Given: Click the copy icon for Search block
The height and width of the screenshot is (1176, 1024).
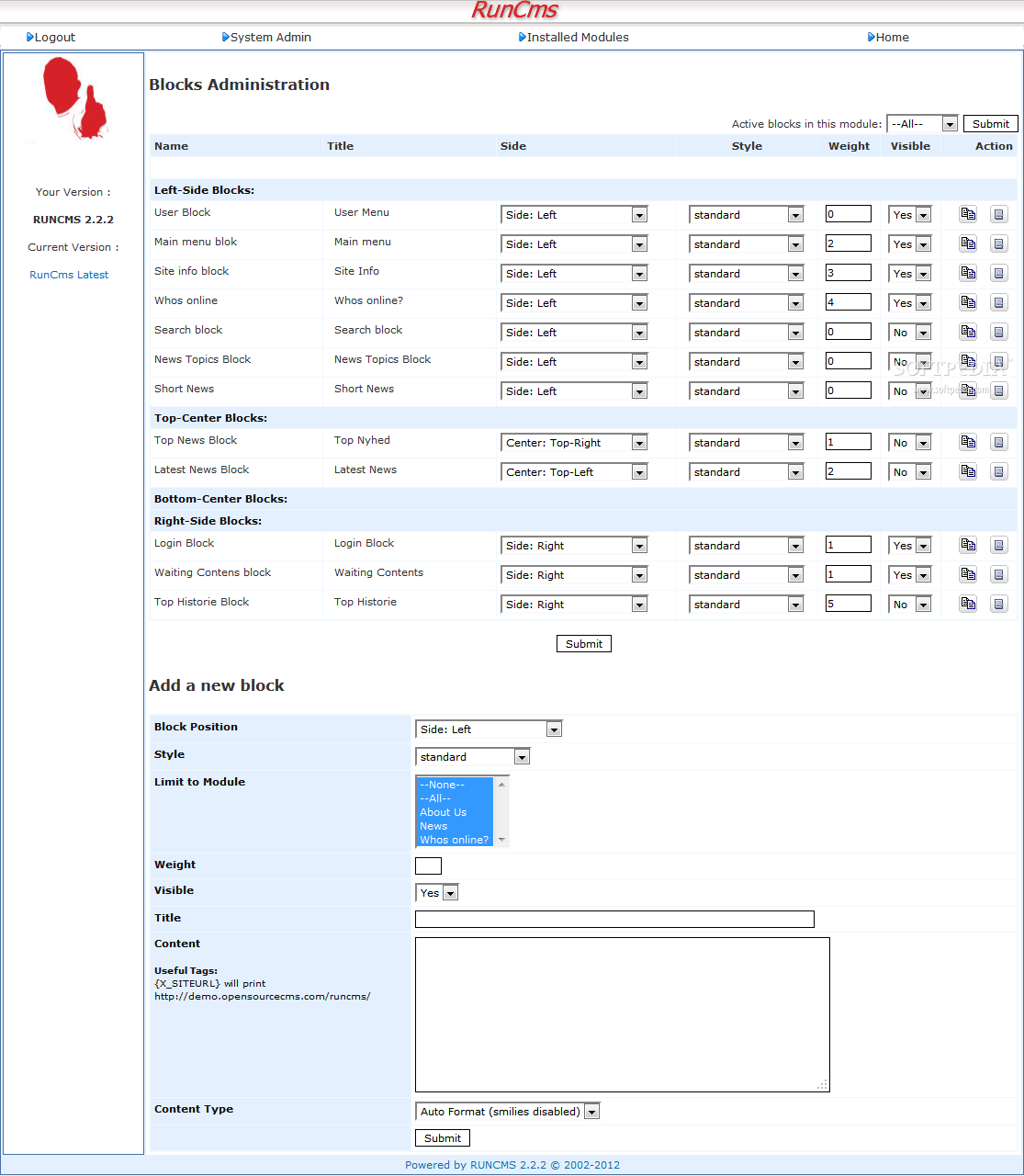Looking at the screenshot, I should (968, 332).
